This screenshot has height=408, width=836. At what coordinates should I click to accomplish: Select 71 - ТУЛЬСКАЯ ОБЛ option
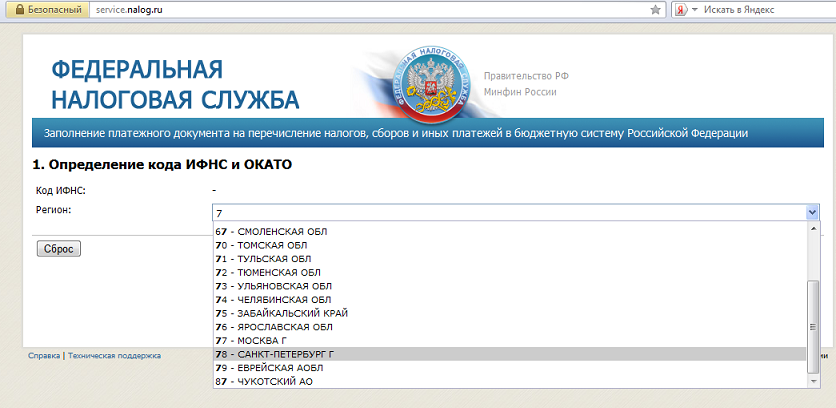click(x=509, y=259)
